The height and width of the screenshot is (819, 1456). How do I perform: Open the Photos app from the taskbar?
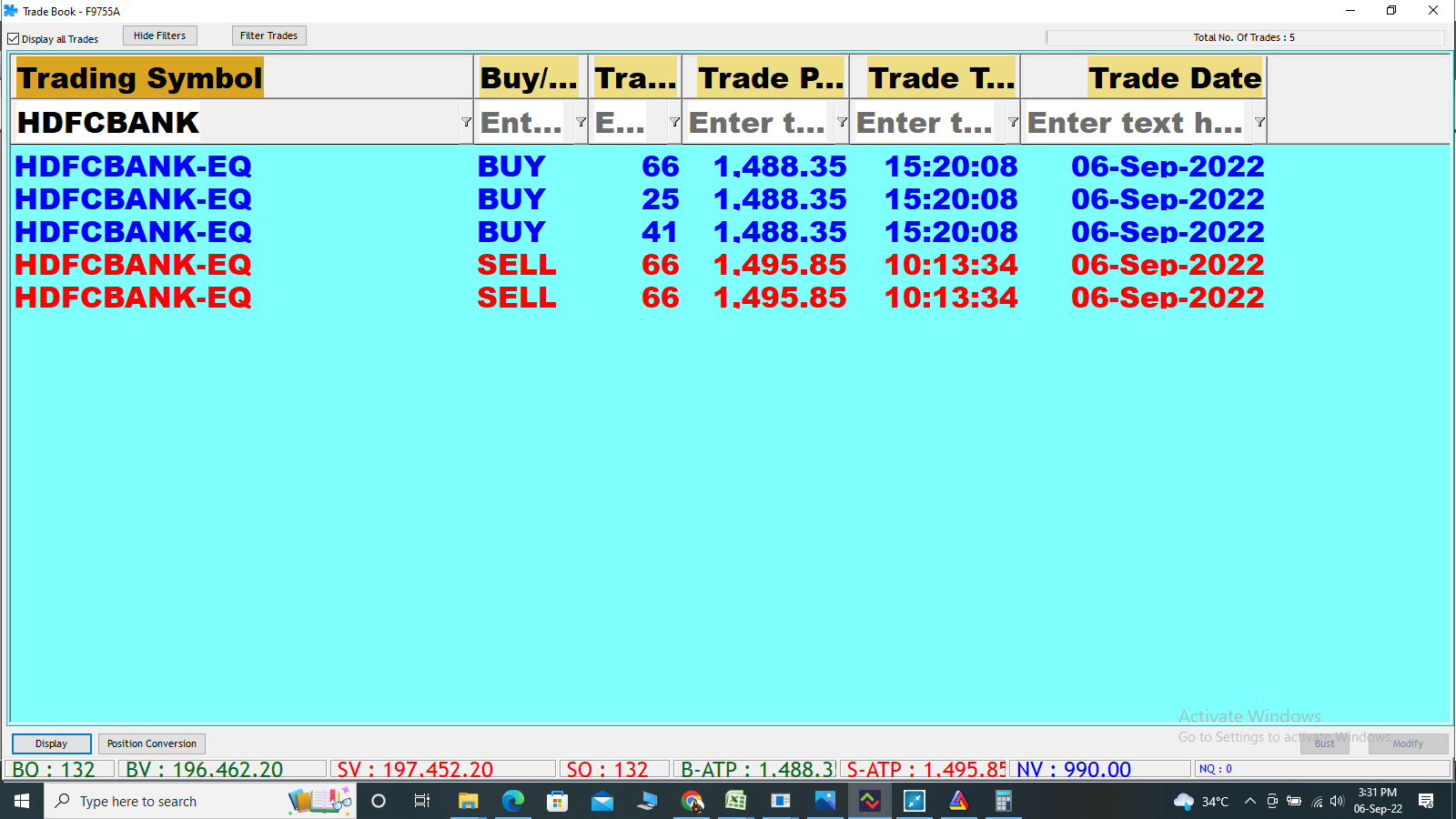tap(824, 801)
